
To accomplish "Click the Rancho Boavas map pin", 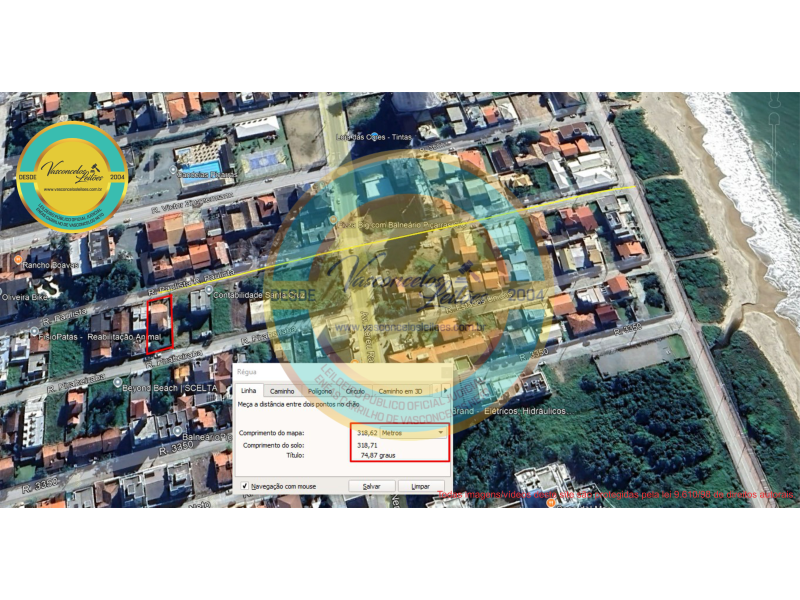I will coord(38,265).
